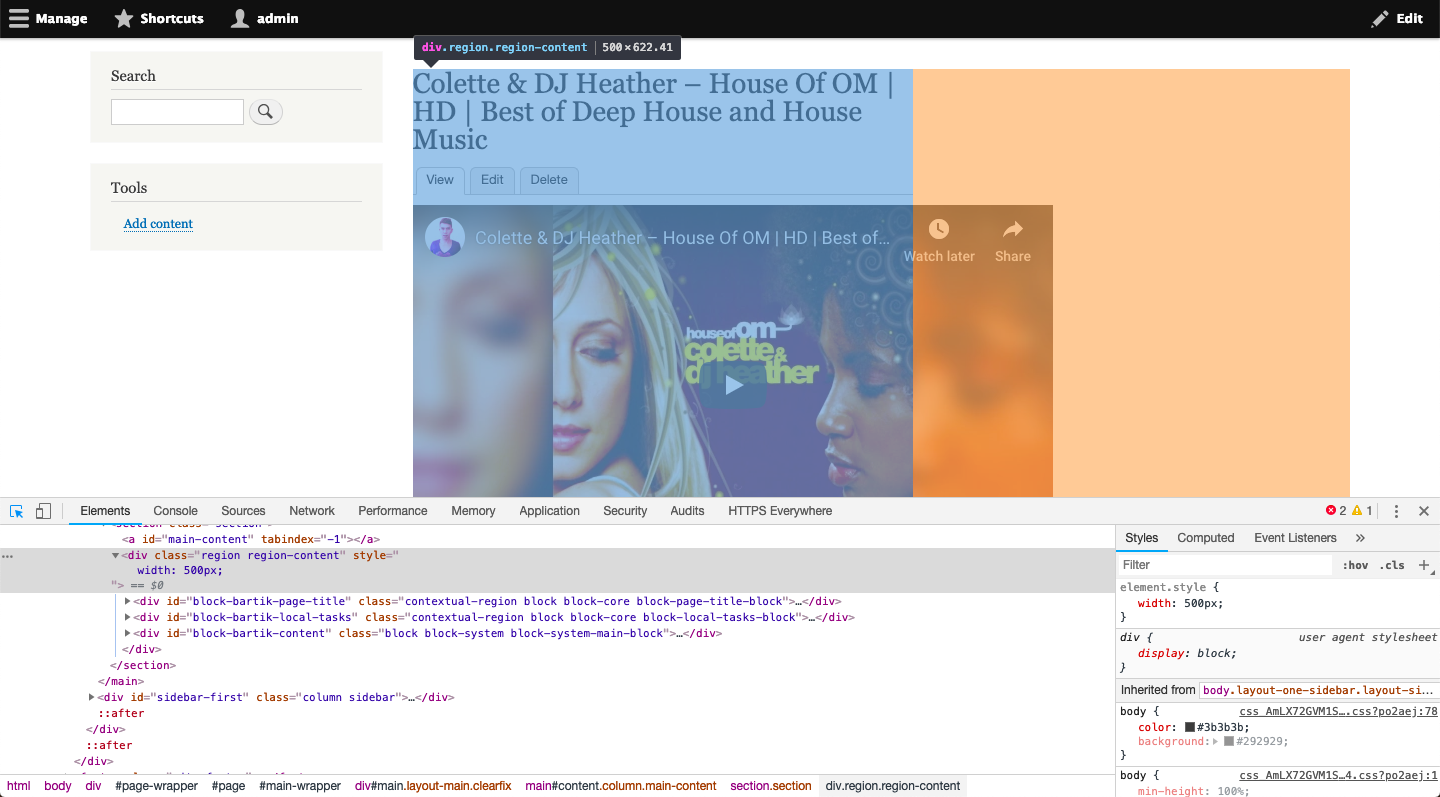Click Watch later clock icon on video

pos(939,229)
